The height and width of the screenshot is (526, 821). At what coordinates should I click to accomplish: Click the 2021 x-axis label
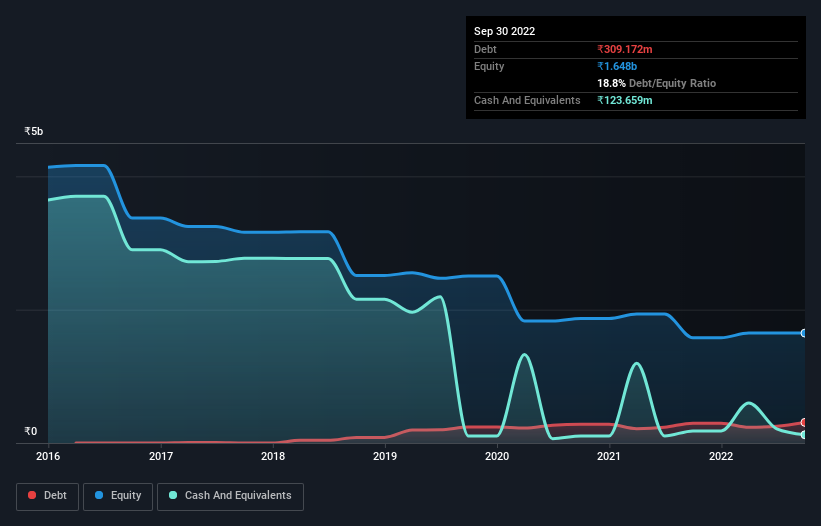[x=609, y=456]
